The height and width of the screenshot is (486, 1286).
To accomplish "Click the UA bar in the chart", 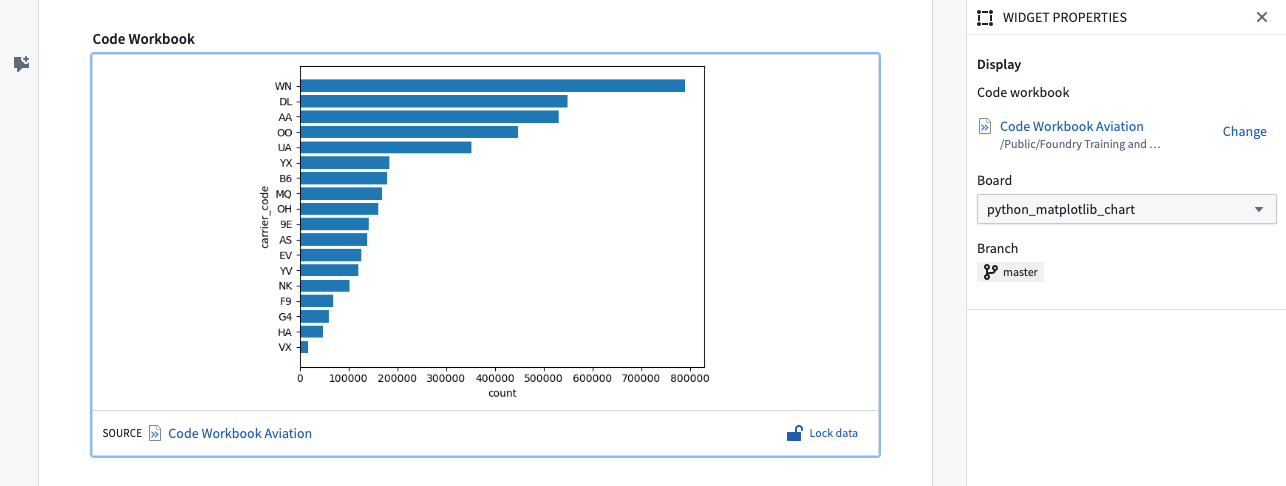I will tap(385, 147).
